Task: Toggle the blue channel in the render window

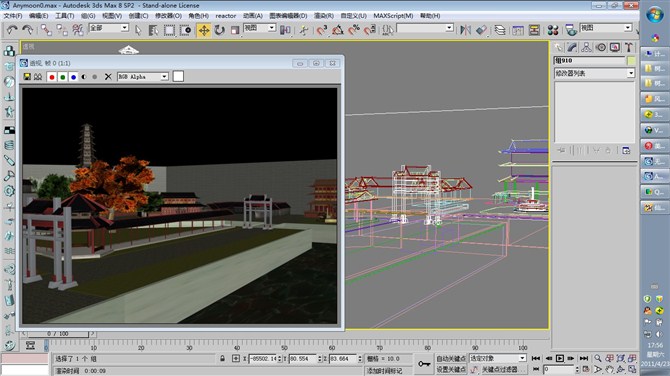Action: [x=73, y=77]
